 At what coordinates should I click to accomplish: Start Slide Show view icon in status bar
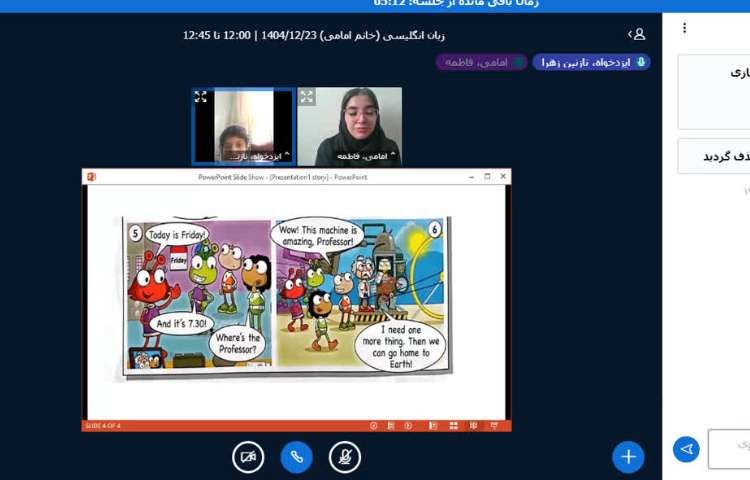point(494,425)
